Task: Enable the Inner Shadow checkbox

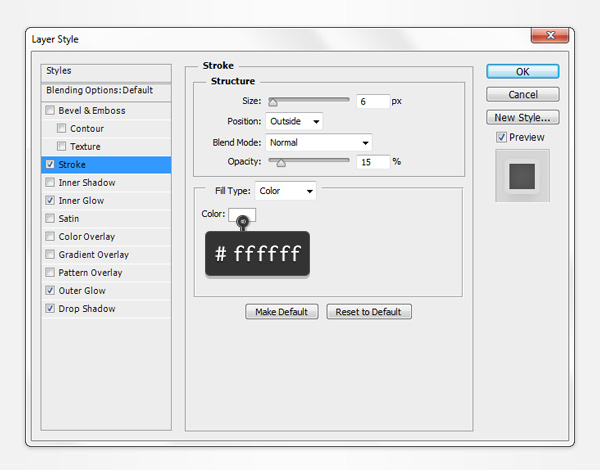Action: point(50,182)
